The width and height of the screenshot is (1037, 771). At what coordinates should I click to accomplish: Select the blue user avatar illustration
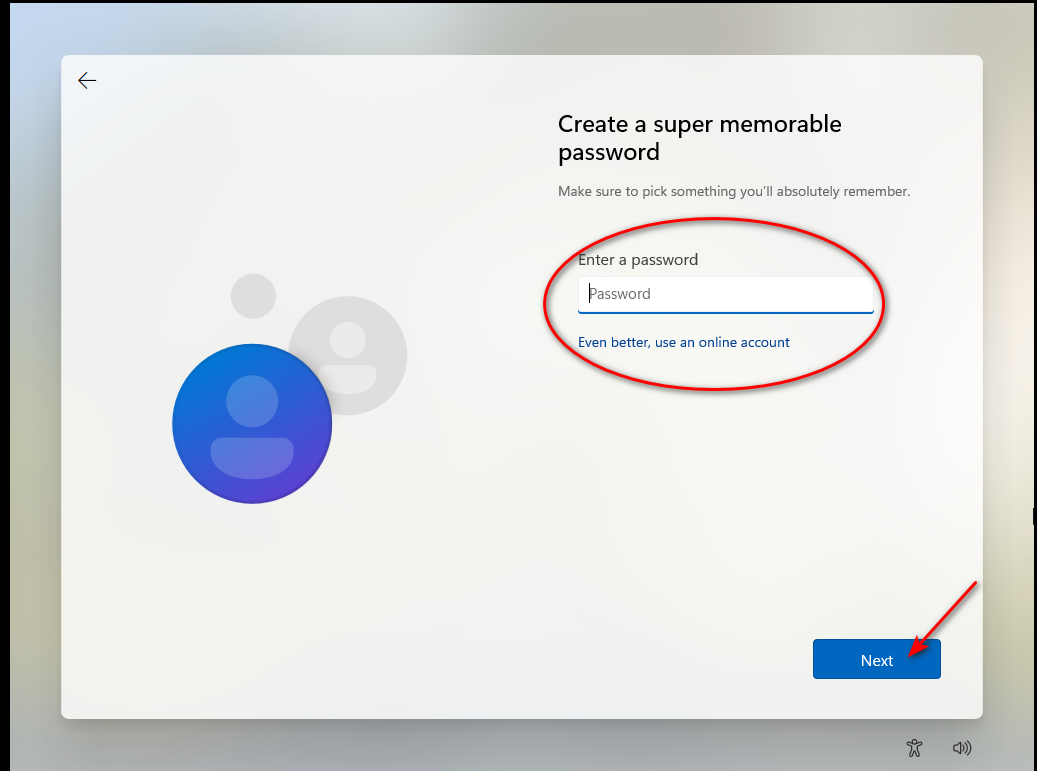click(x=252, y=423)
